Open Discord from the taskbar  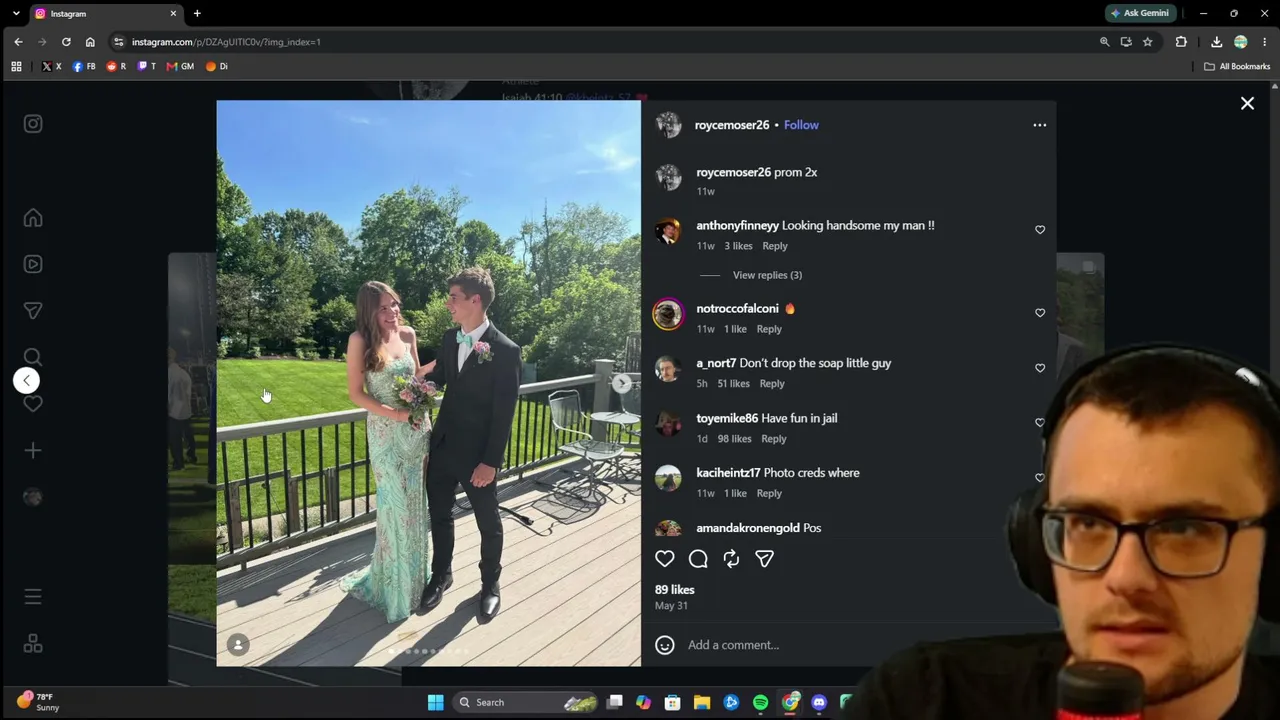819,703
